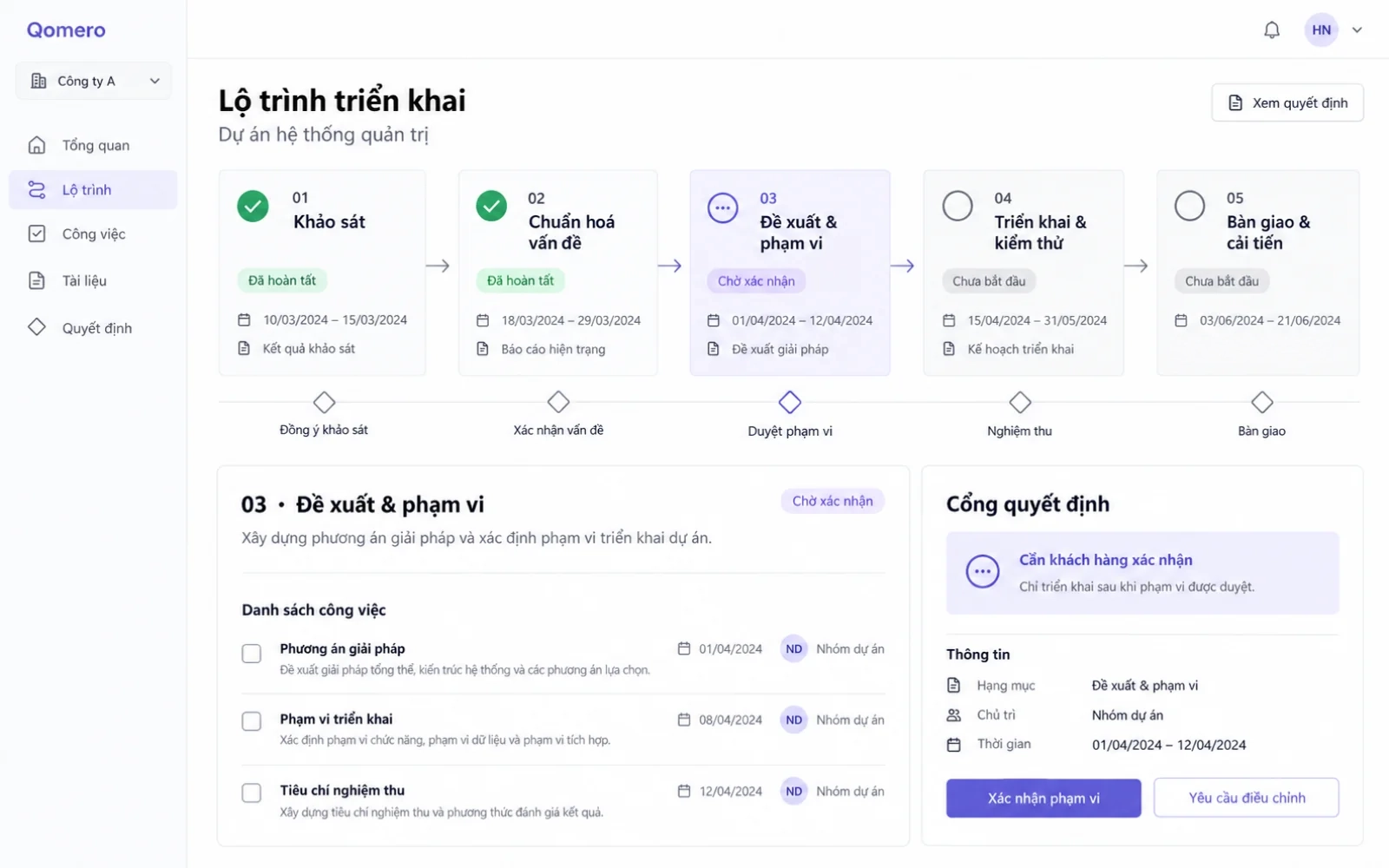Check the Phương án giải pháp task

[x=252, y=654]
